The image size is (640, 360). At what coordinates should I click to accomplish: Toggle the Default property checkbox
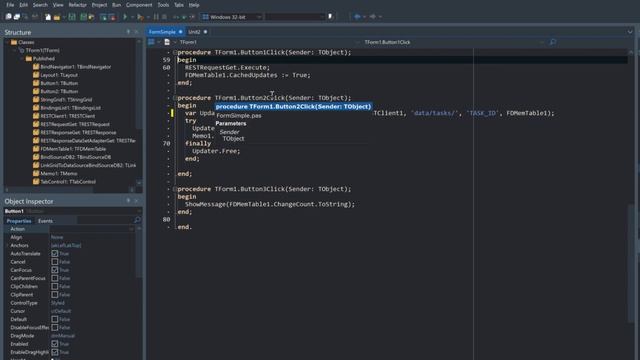click(55, 319)
